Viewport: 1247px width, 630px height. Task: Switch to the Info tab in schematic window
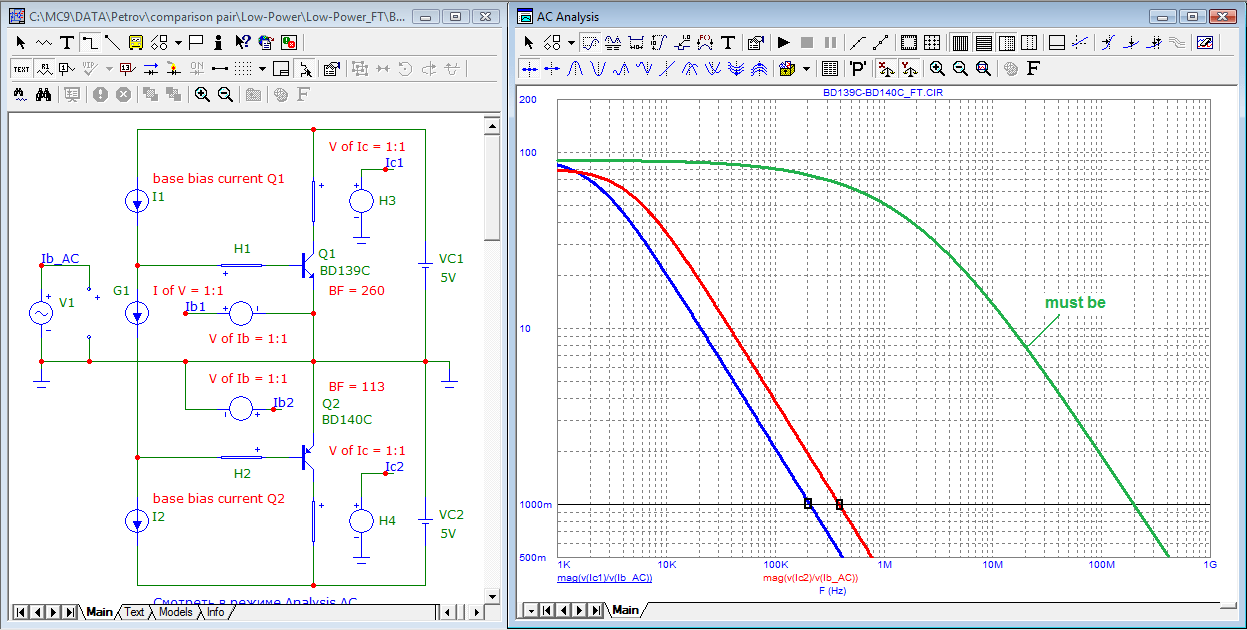(x=215, y=612)
